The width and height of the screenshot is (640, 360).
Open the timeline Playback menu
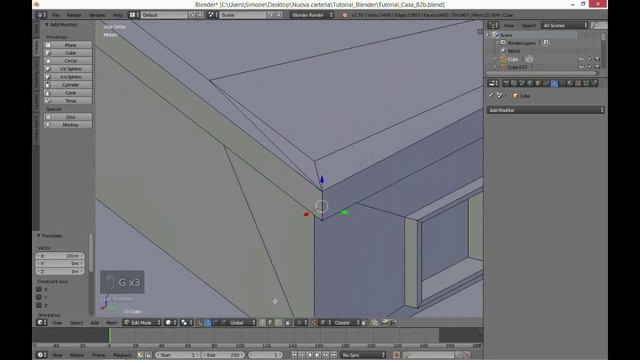coord(122,355)
